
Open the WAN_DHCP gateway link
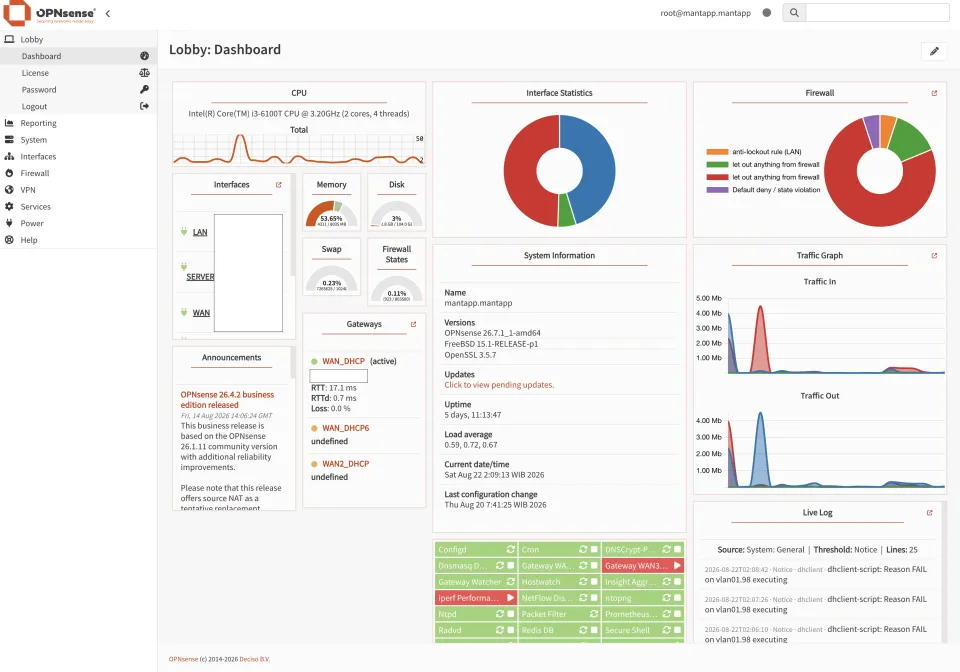coord(343,361)
